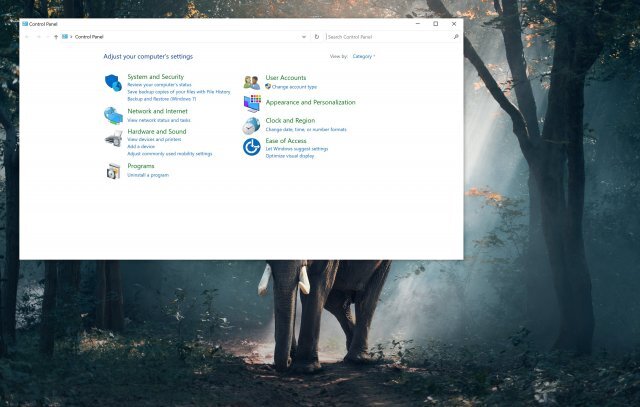Open the Hardware and Sound printer icon
640x407 pixels.
[x=113, y=139]
